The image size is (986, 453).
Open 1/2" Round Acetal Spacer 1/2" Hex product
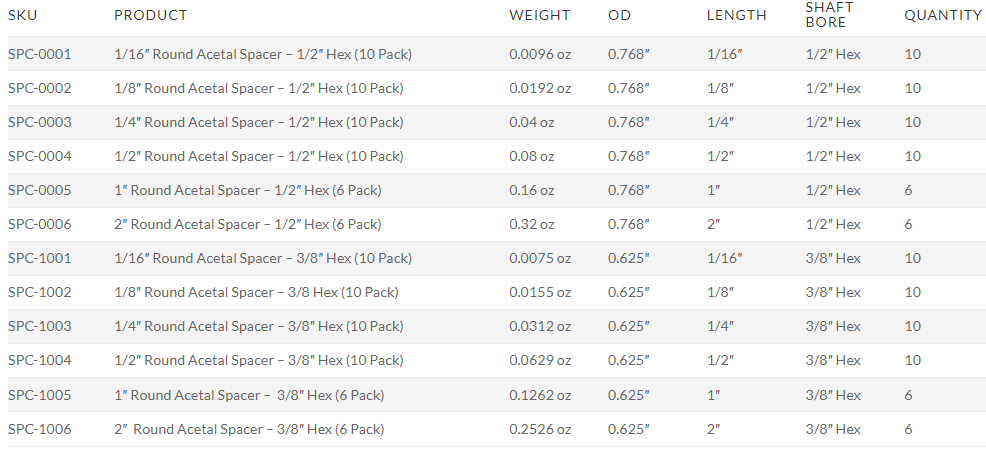click(259, 156)
